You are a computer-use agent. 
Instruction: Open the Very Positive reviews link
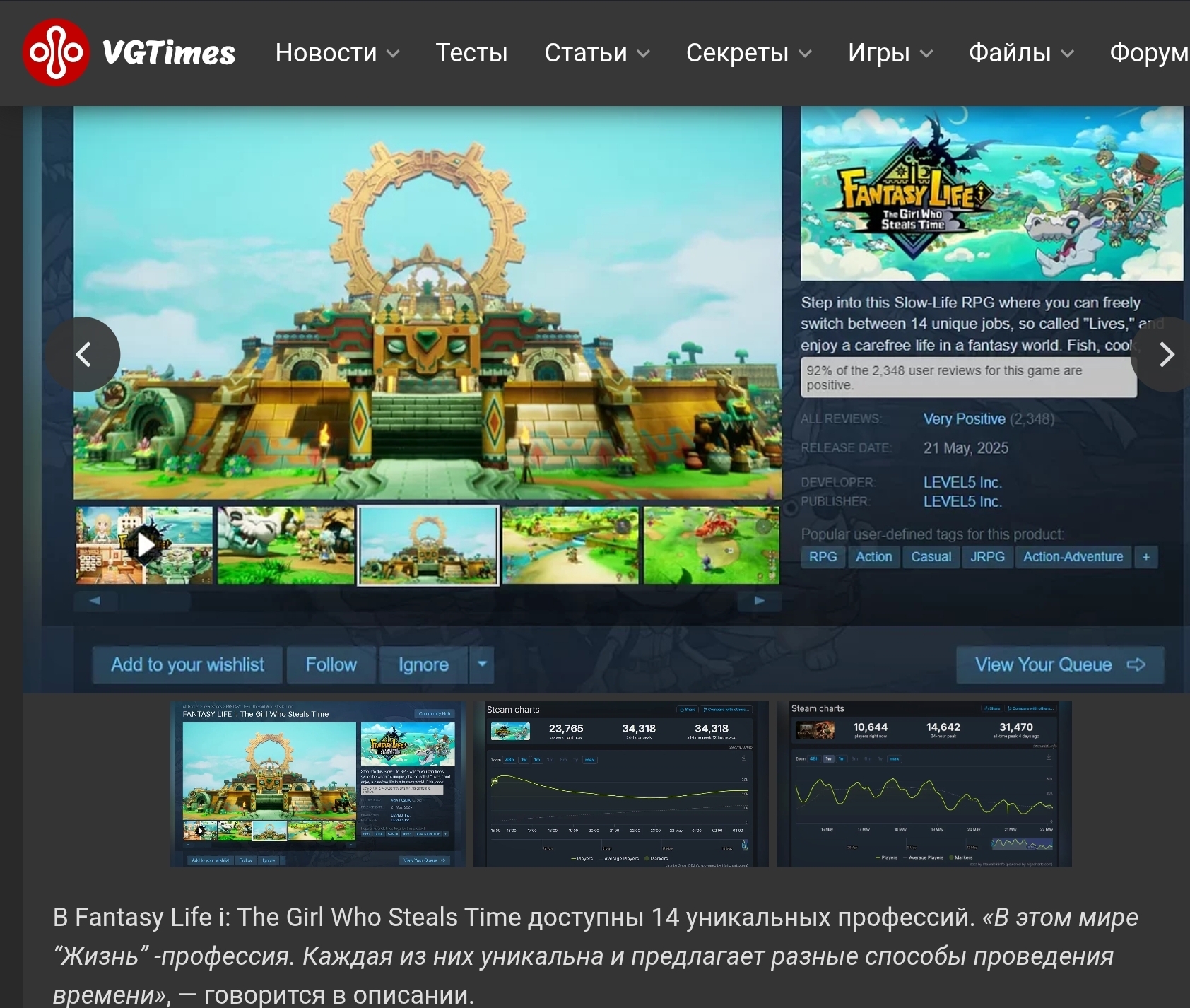(x=964, y=419)
